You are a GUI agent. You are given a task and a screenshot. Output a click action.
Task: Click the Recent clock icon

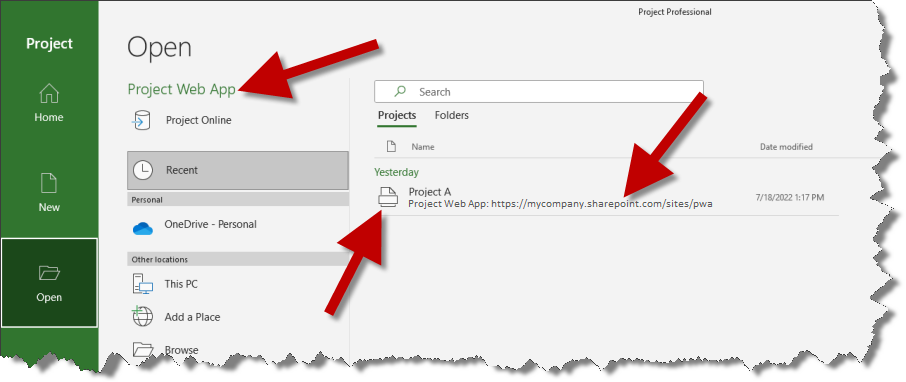pos(143,170)
